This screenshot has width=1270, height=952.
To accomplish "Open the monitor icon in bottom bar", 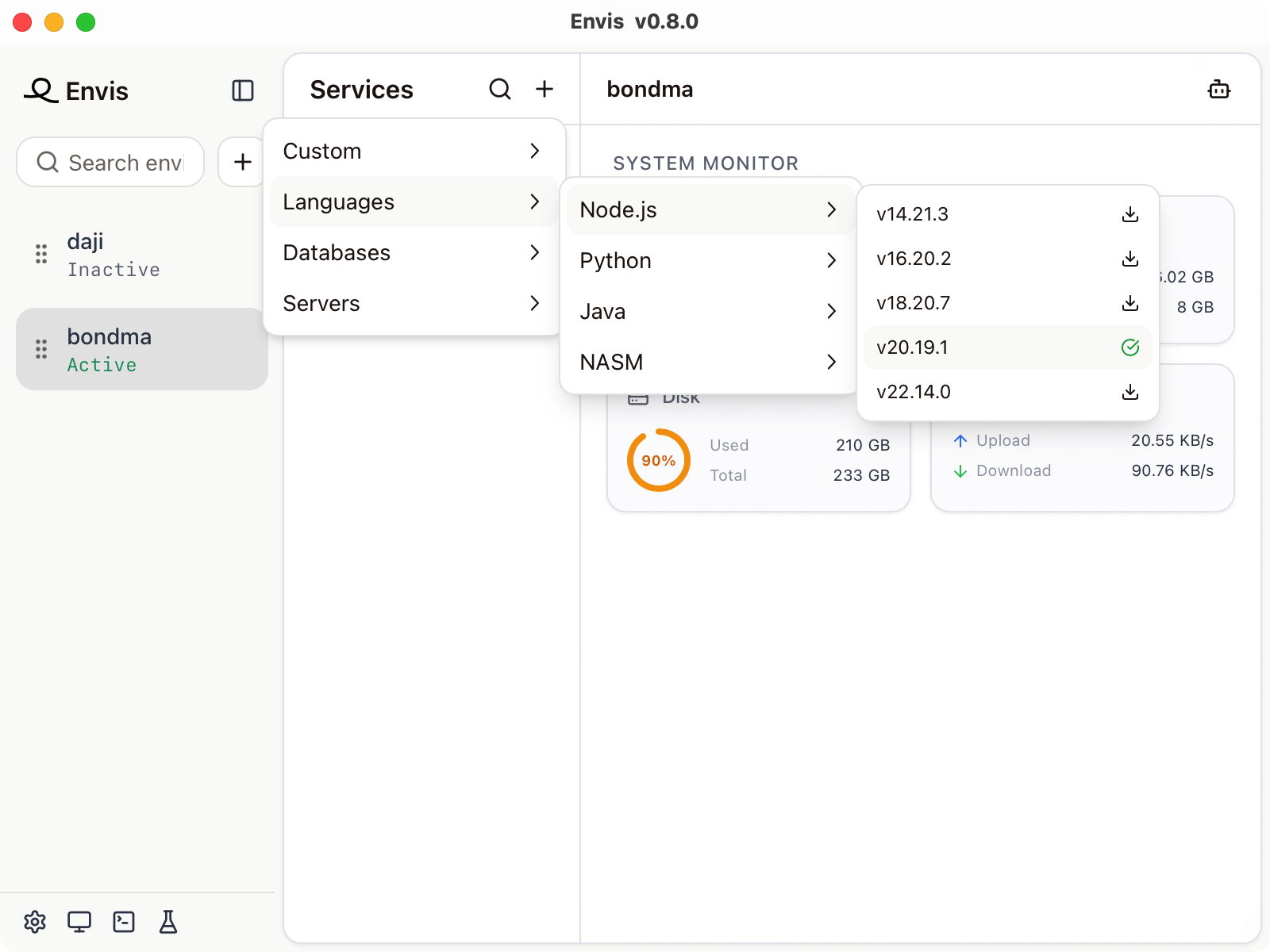I will coord(79,922).
